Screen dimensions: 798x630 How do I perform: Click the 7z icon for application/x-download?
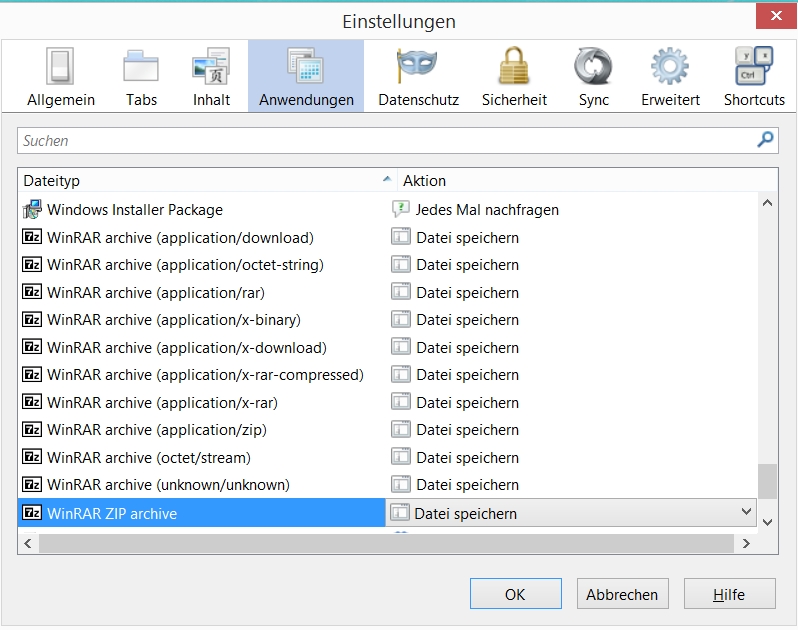coord(32,347)
